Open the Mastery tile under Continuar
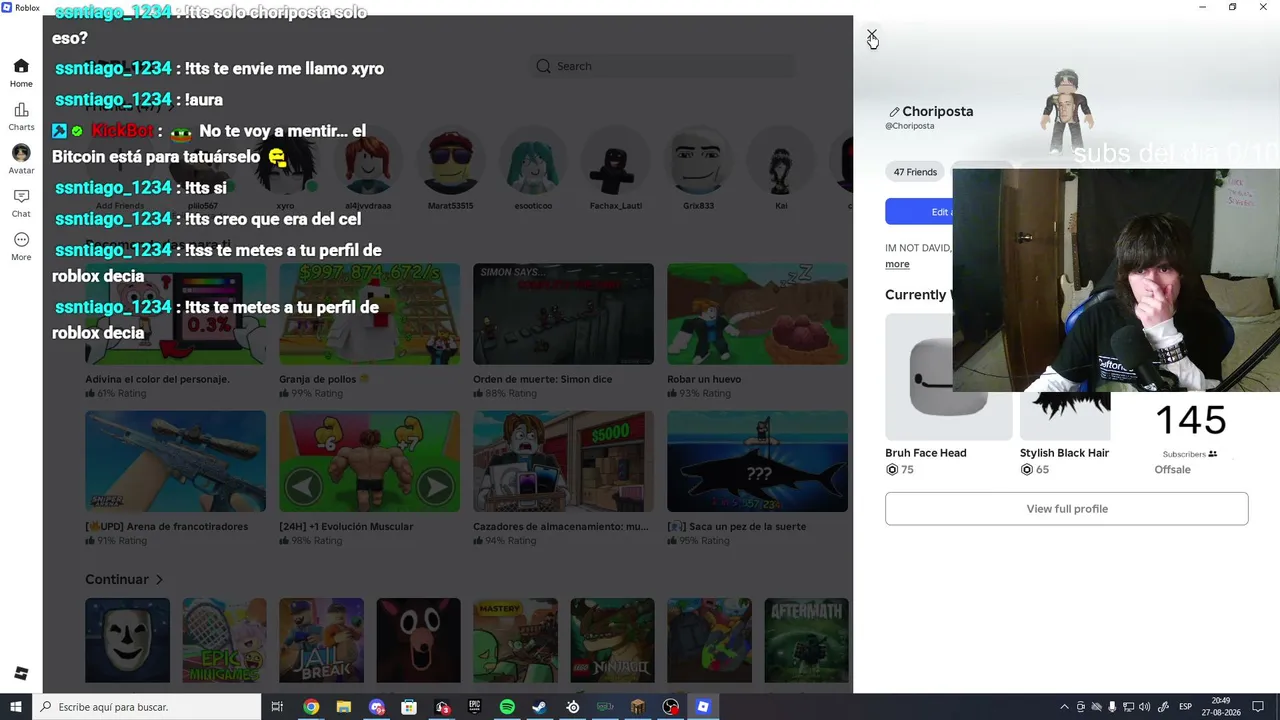1280x720 pixels. click(x=515, y=640)
